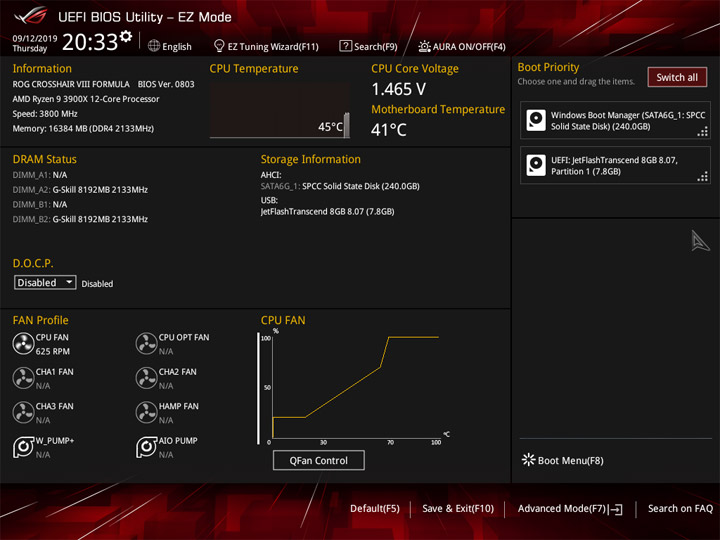Open QFan Control
Image resolution: width=720 pixels, height=540 pixels.
[319, 460]
